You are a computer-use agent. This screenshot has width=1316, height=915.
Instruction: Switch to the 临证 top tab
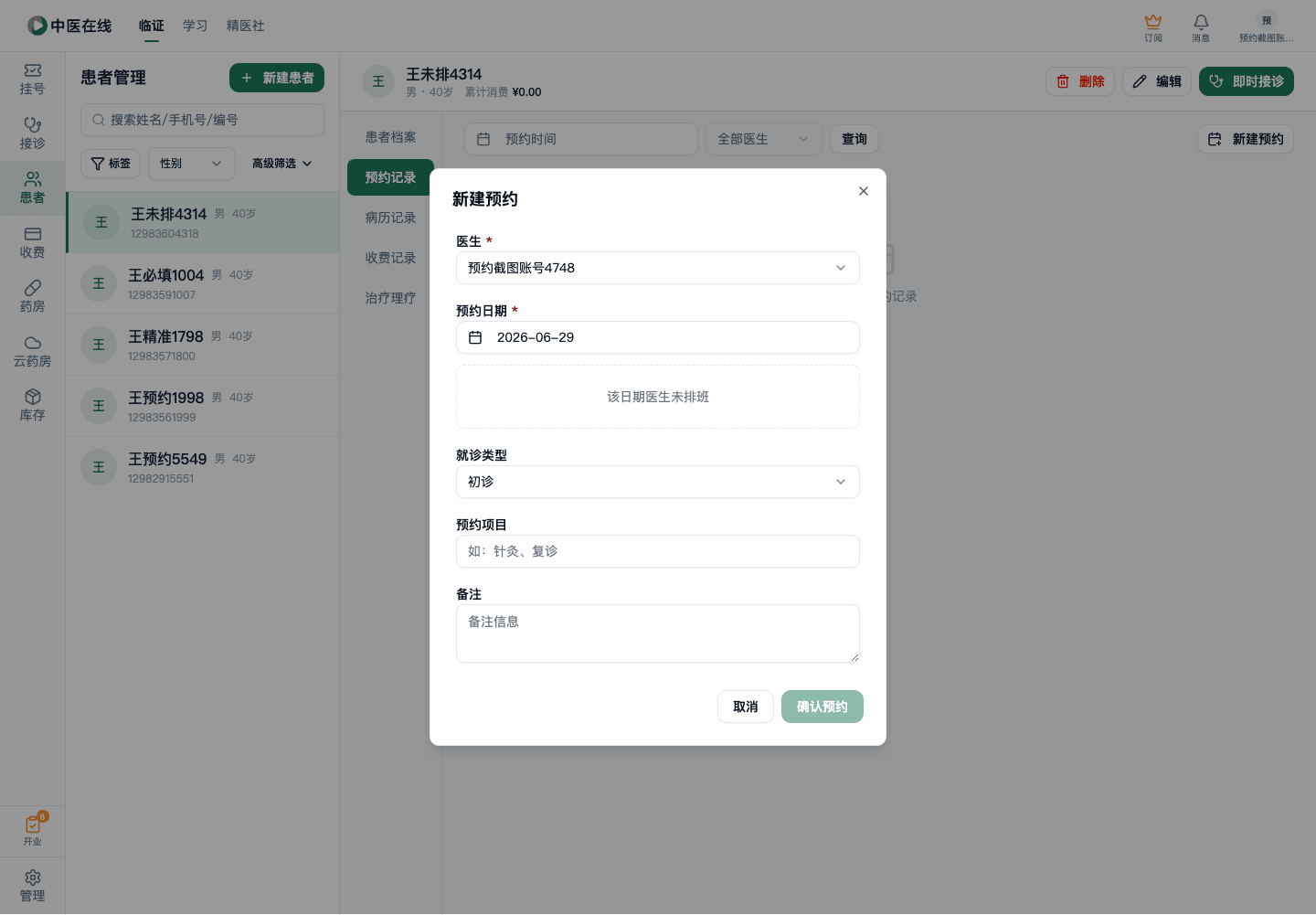pos(152,26)
